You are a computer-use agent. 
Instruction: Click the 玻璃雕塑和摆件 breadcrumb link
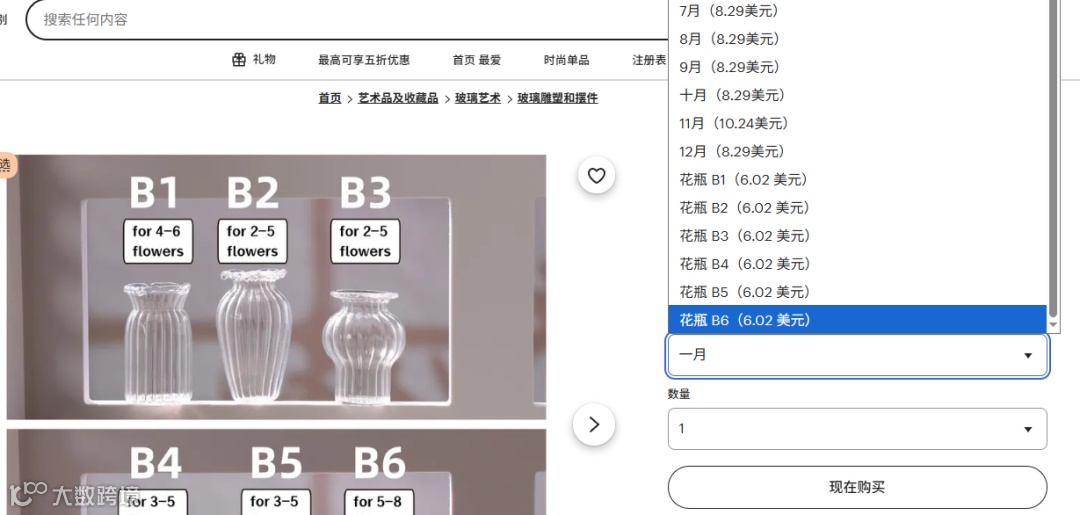558,98
